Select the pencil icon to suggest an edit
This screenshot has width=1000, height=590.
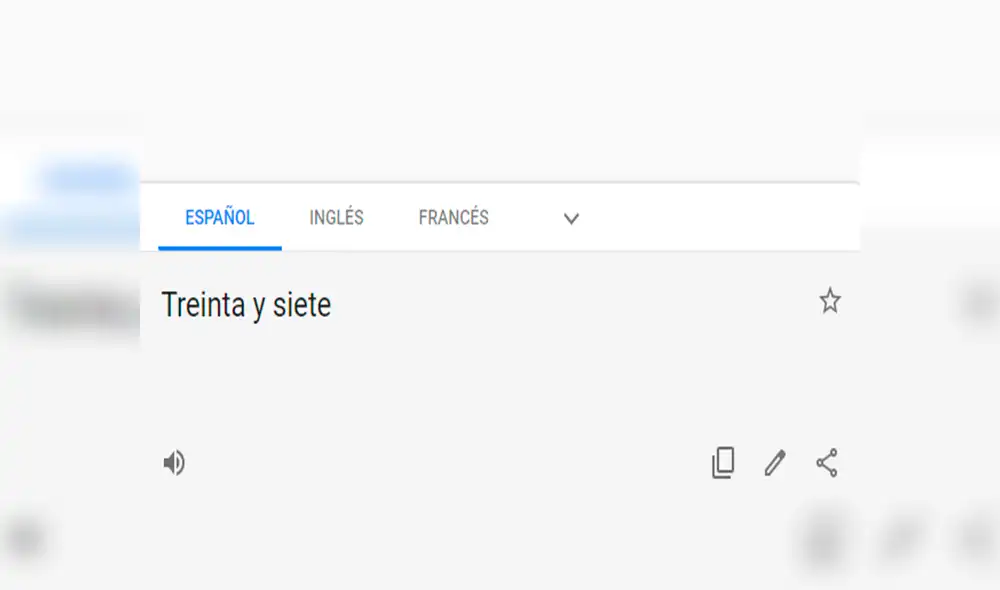tap(774, 462)
